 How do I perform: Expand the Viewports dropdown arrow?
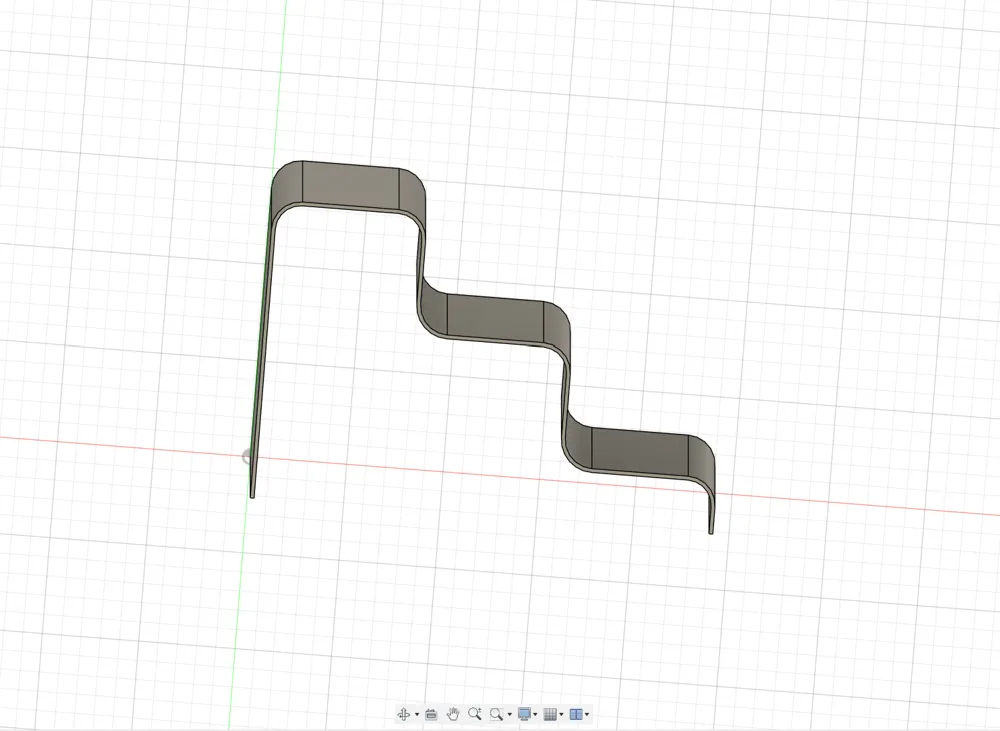pyautogui.click(x=587, y=714)
